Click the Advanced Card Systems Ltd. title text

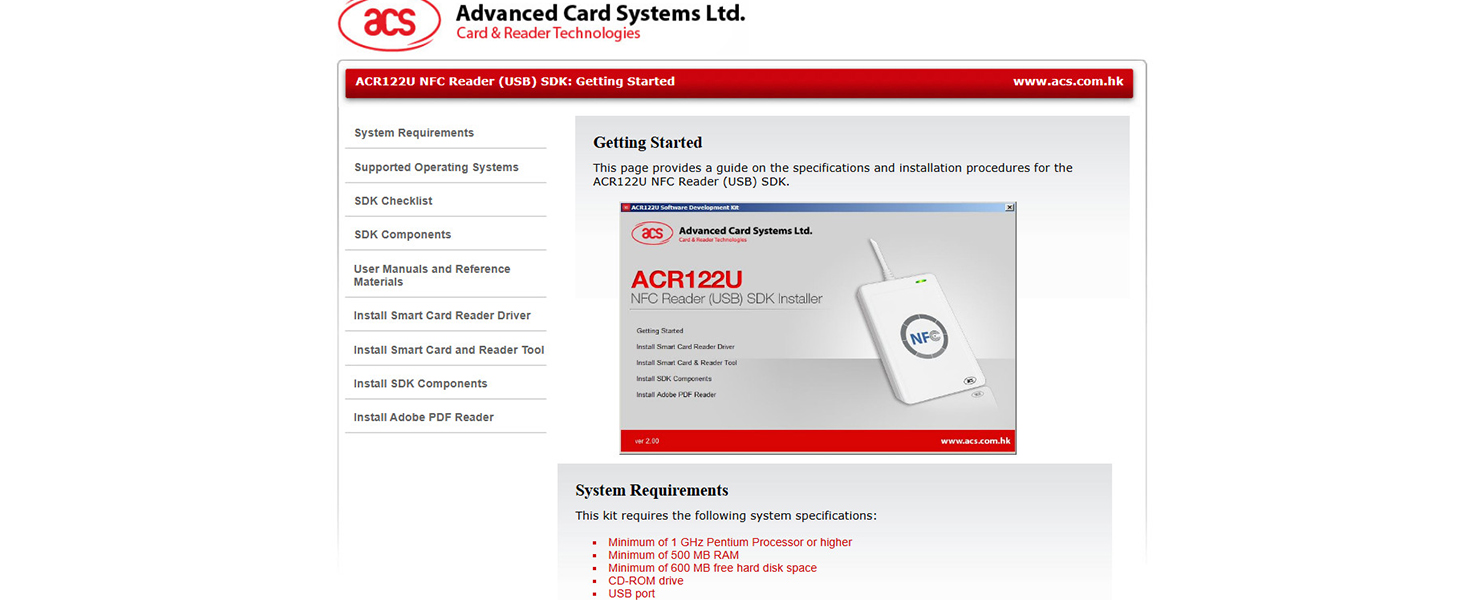click(600, 13)
